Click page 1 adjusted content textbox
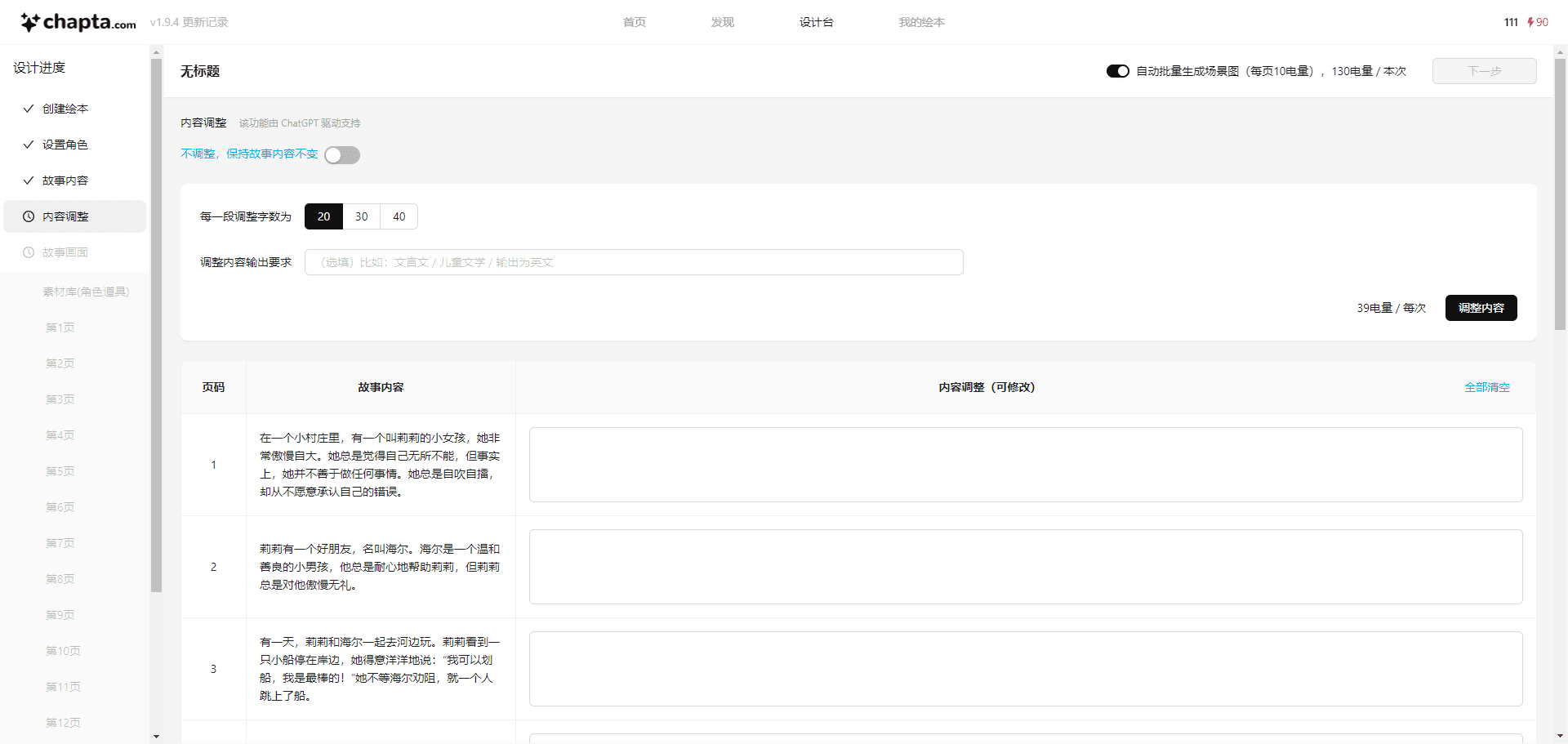The image size is (1568, 744). (x=1025, y=464)
